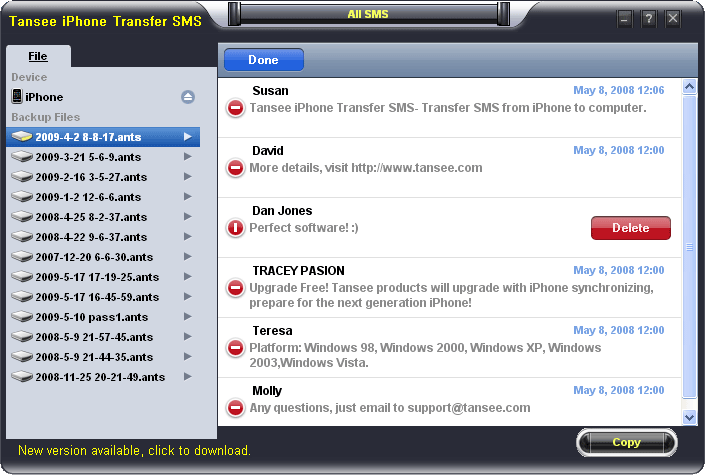Click the message list scrollbar thumb
705x475 pixels.
[689, 246]
